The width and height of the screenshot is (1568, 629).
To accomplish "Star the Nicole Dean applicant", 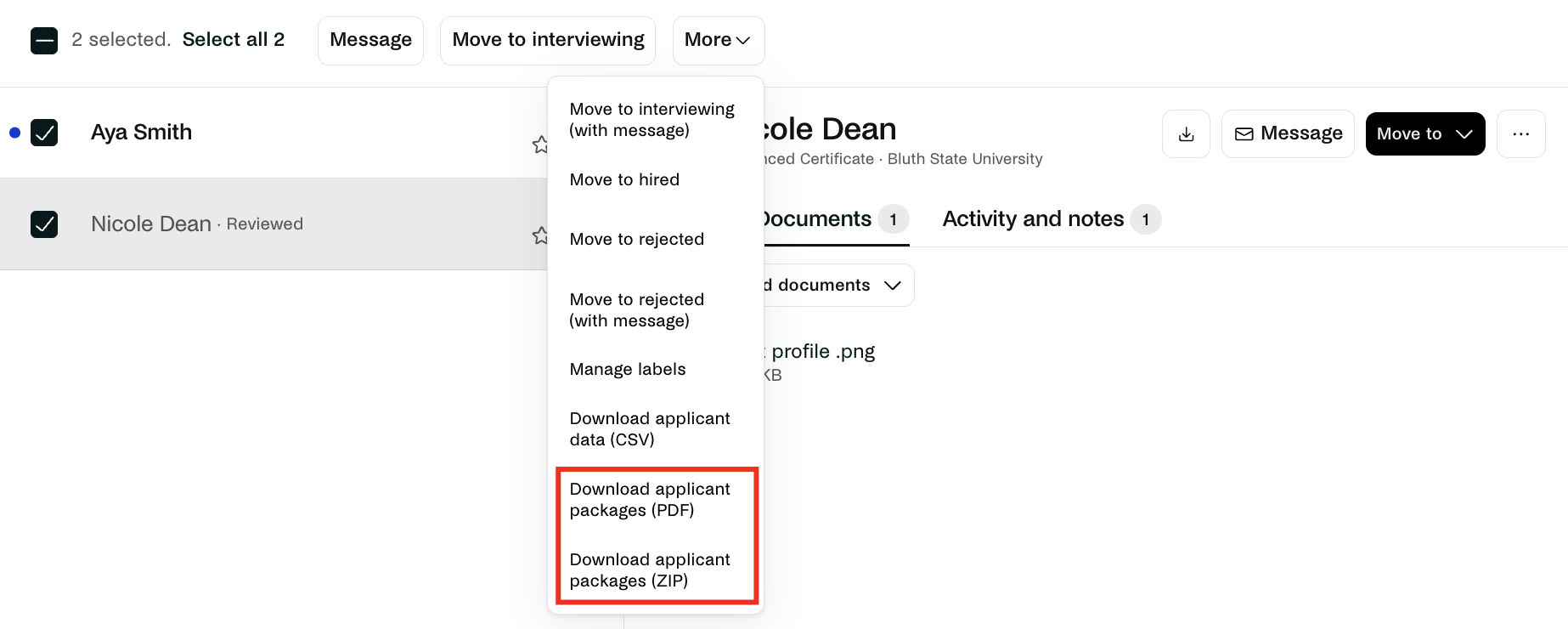I will pos(539,235).
